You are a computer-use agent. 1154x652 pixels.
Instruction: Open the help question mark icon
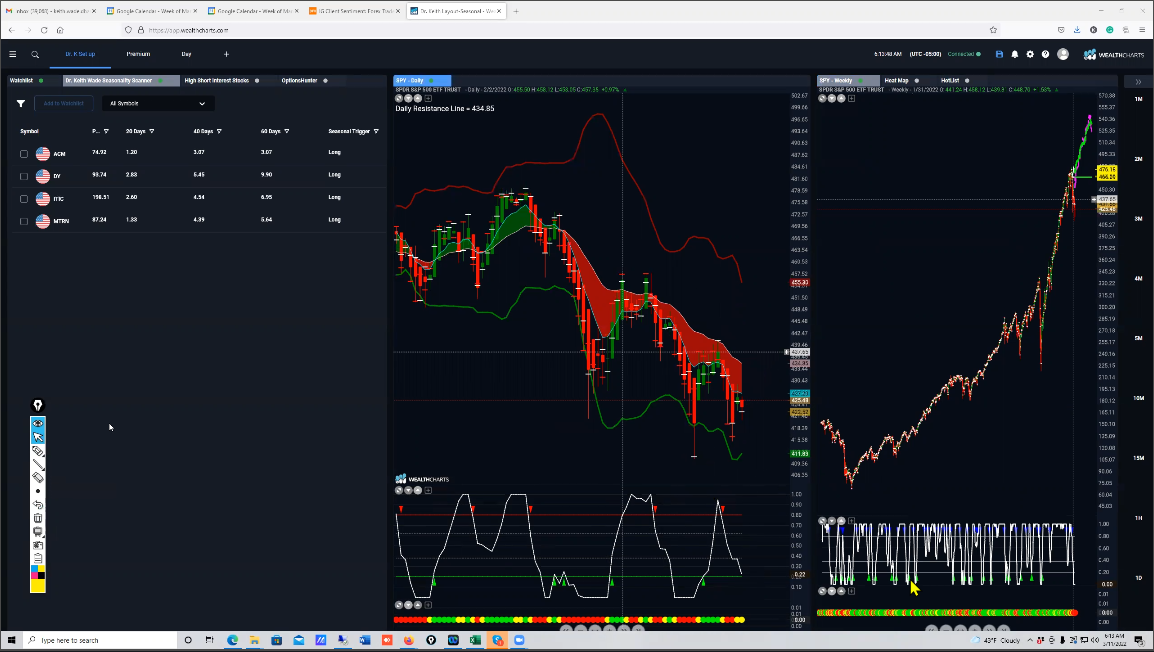pyautogui.click(x=1045, y=54)
